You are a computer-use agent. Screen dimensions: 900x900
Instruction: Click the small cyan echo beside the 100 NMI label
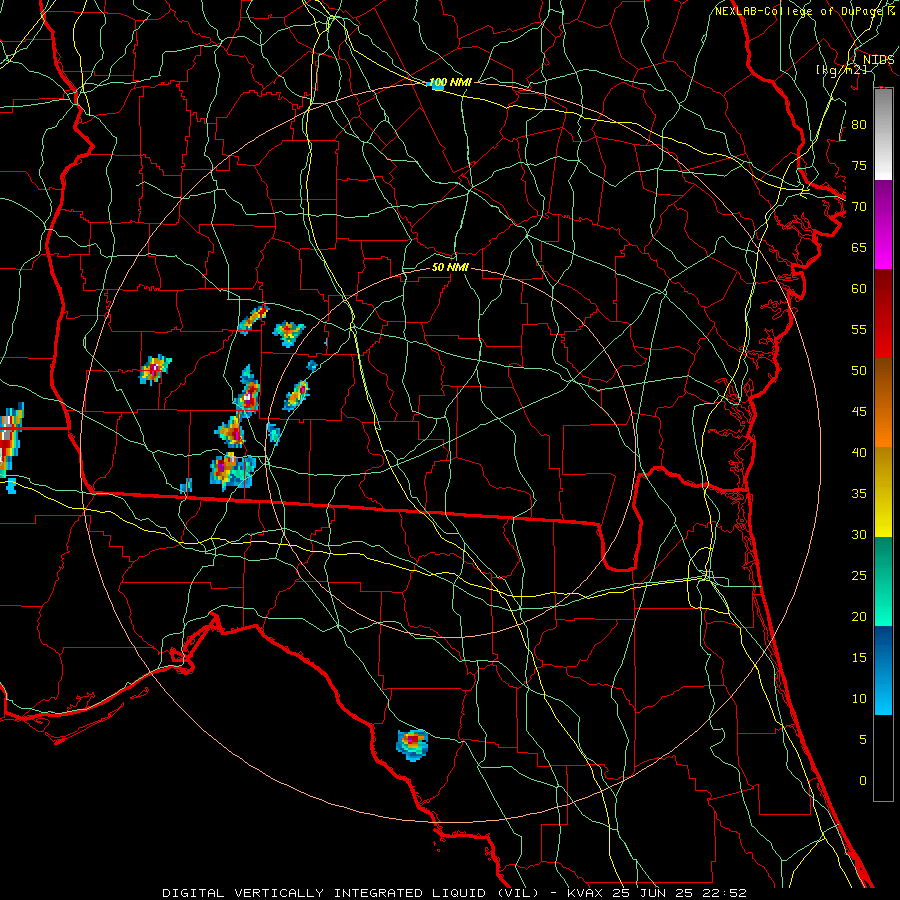tap(437, 85)
